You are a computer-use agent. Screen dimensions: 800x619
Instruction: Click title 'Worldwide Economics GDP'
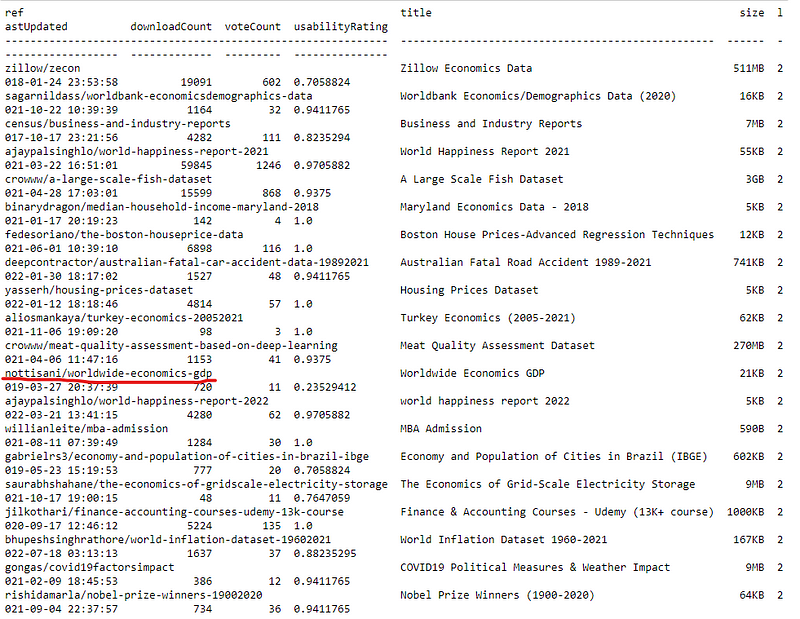[x=472, y=373]
